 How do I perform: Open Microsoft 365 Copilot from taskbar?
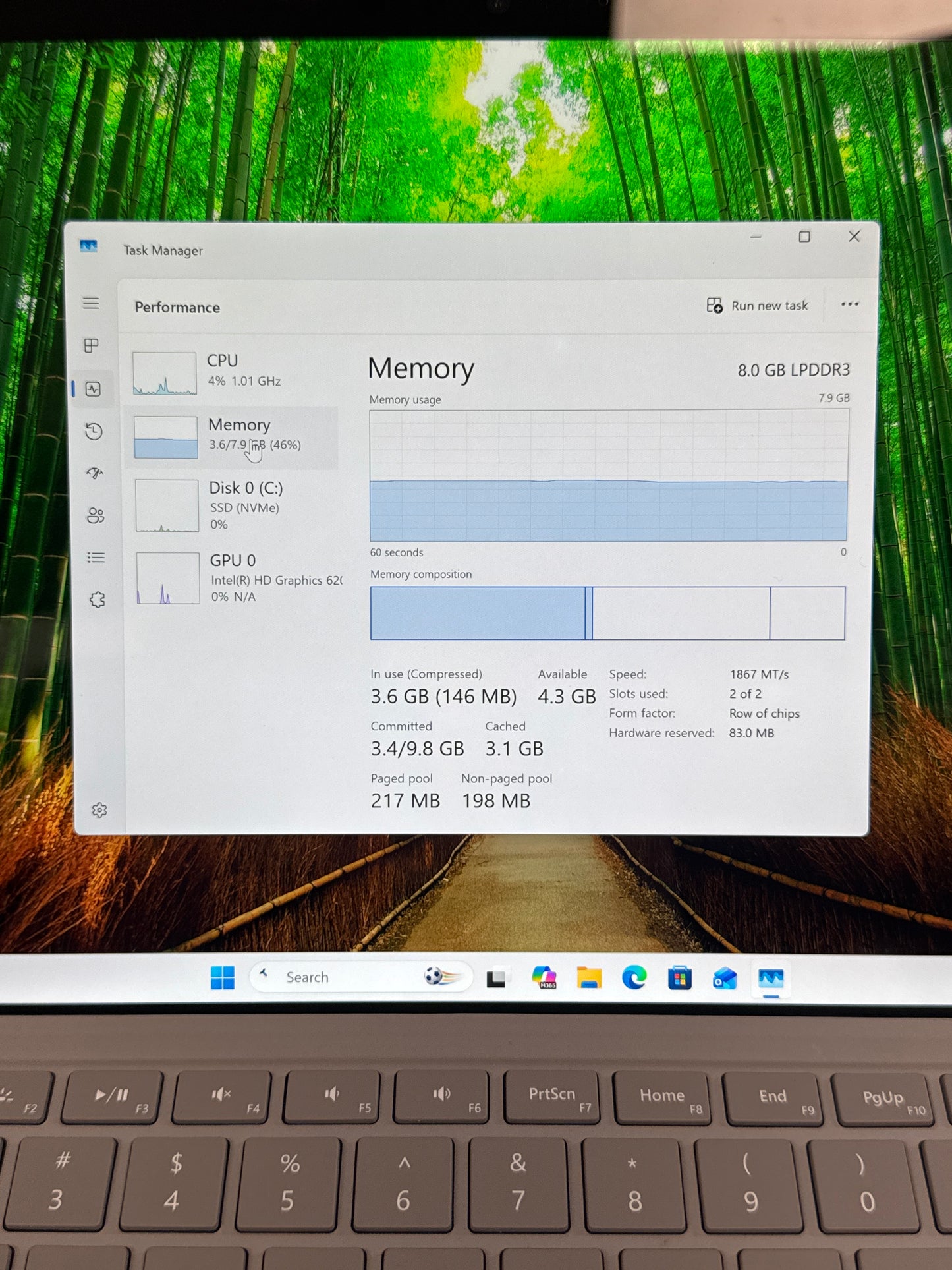click(544, 977)
